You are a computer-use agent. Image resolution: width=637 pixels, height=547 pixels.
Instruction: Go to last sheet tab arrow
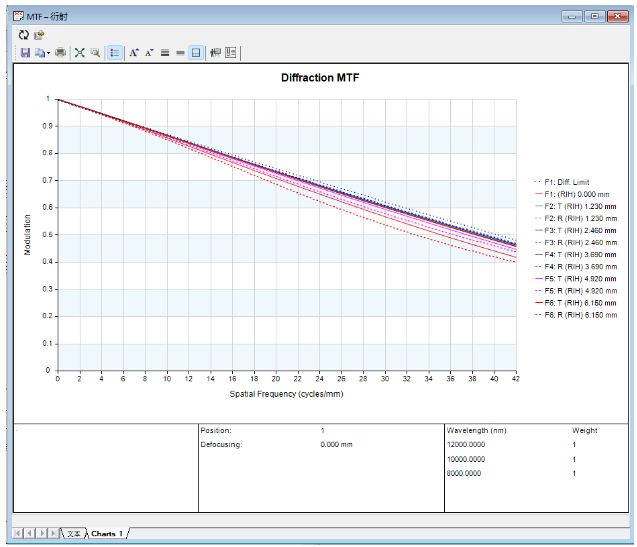pos(53,533)
